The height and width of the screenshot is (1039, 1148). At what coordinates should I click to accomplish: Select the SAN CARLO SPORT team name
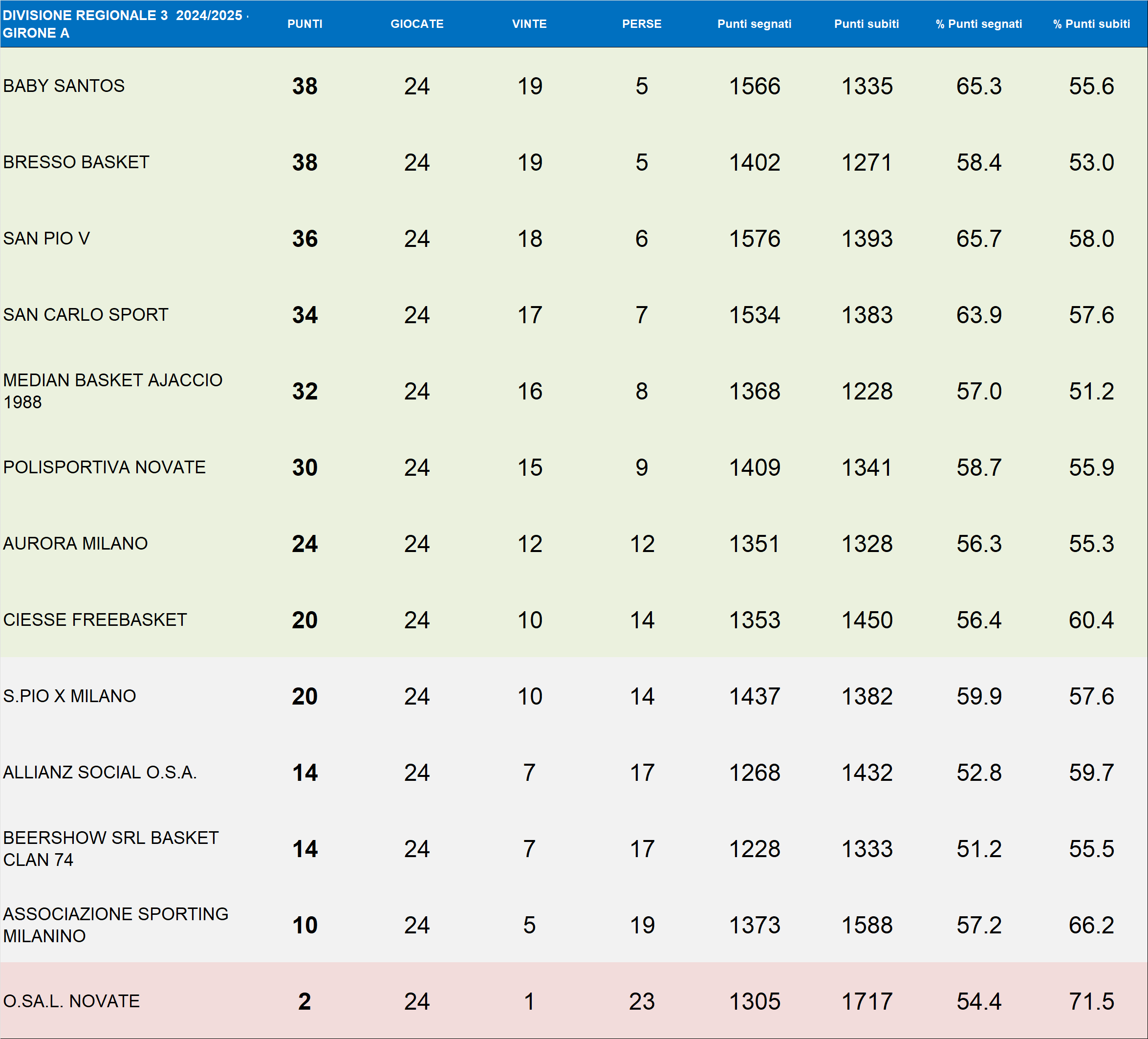86,315
